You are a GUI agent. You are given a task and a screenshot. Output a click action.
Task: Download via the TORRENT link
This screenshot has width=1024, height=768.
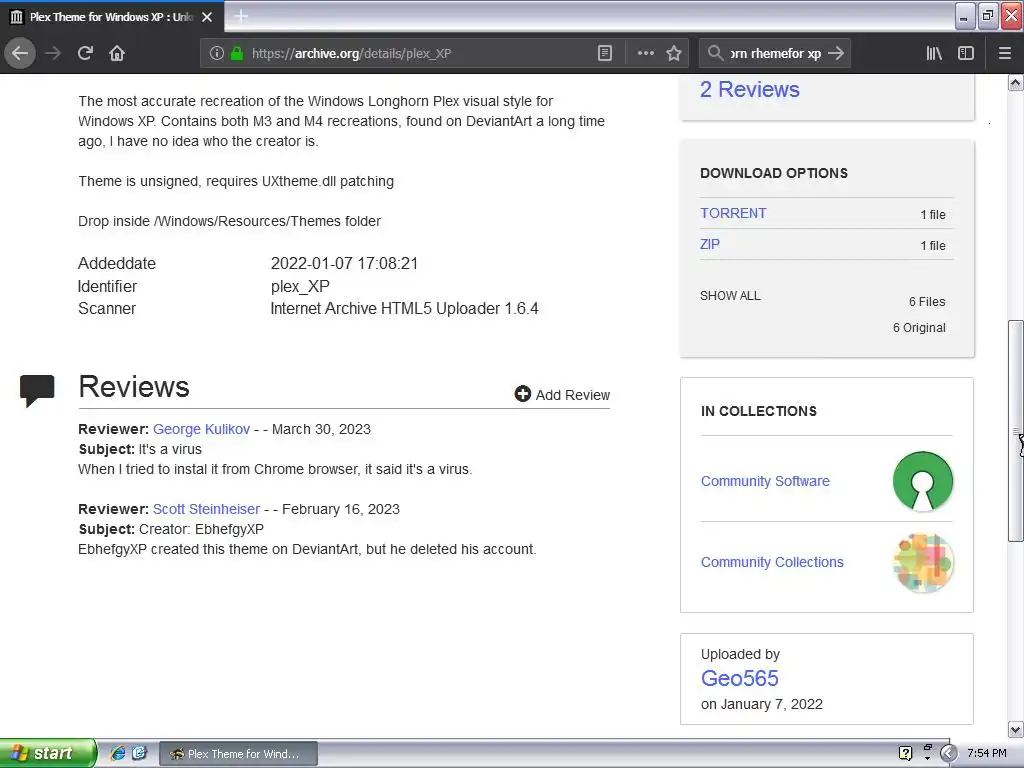click(733, 214)
